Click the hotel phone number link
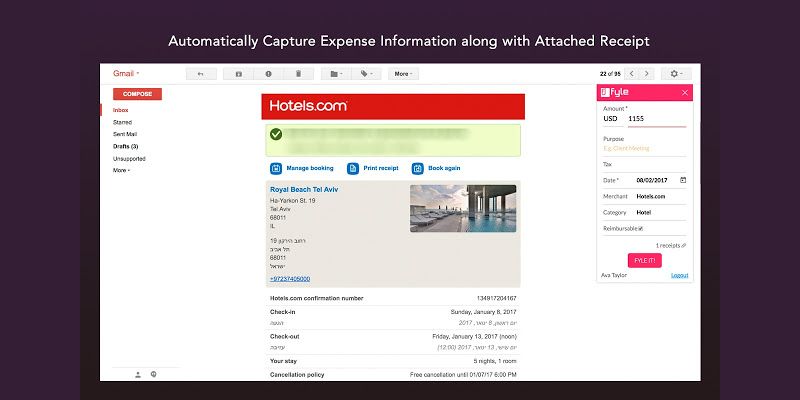This screenshot has width=800, height=400. 290,279
